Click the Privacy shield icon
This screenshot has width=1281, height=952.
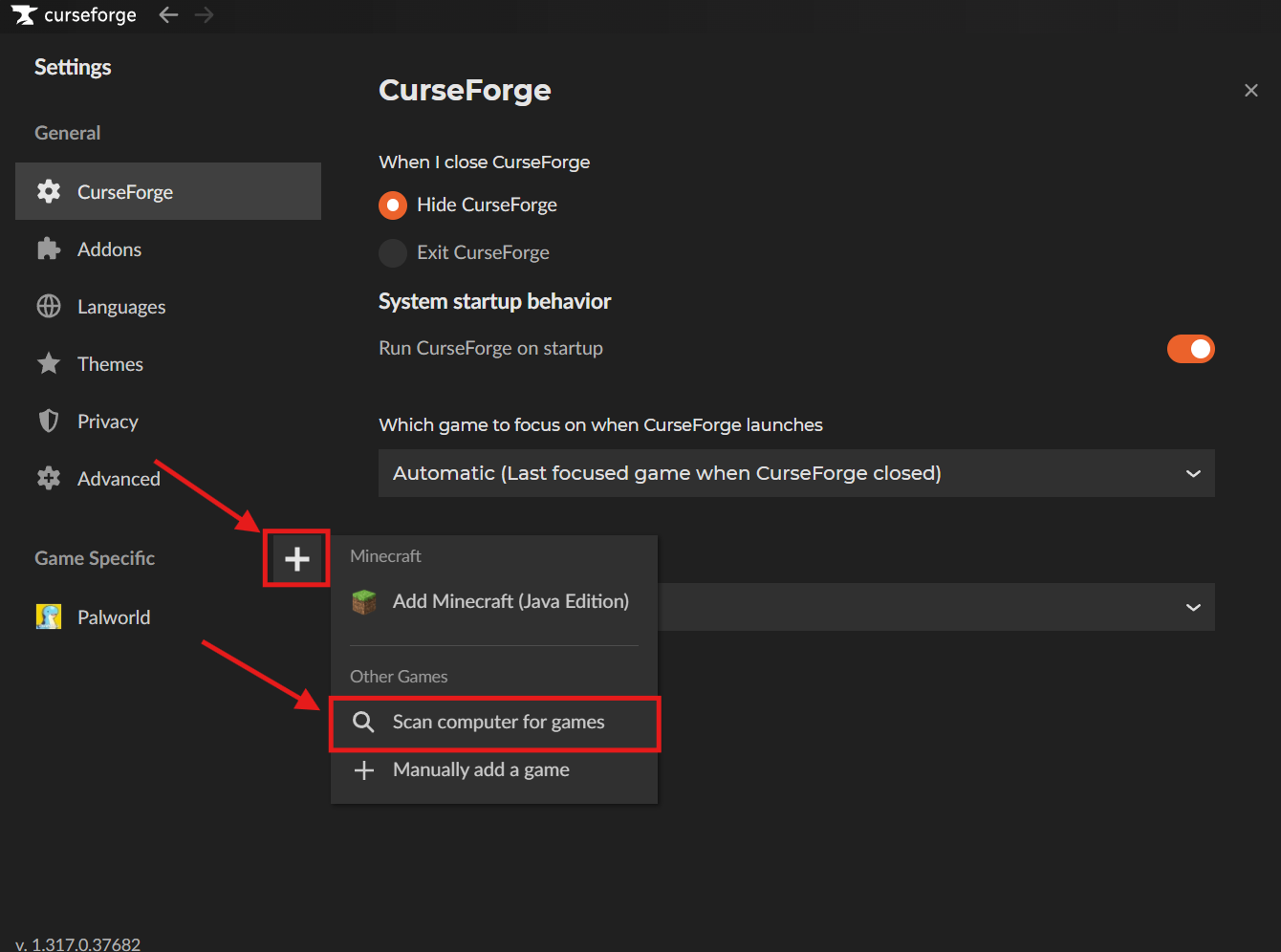pos(49,421)
